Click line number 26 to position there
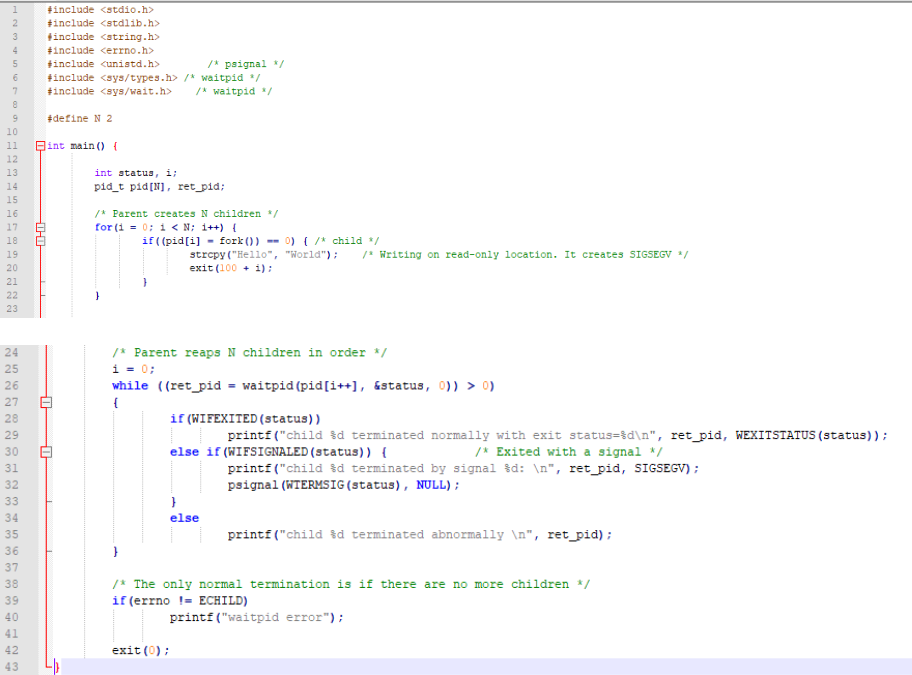 [12, 385]
